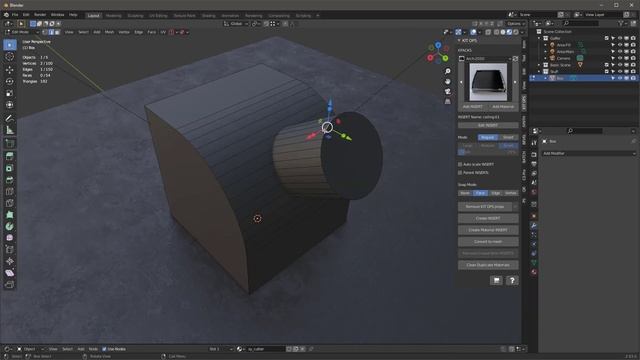Select the Extrude Region tool
The height and width of the screenshot is (360, 640).
10,156
